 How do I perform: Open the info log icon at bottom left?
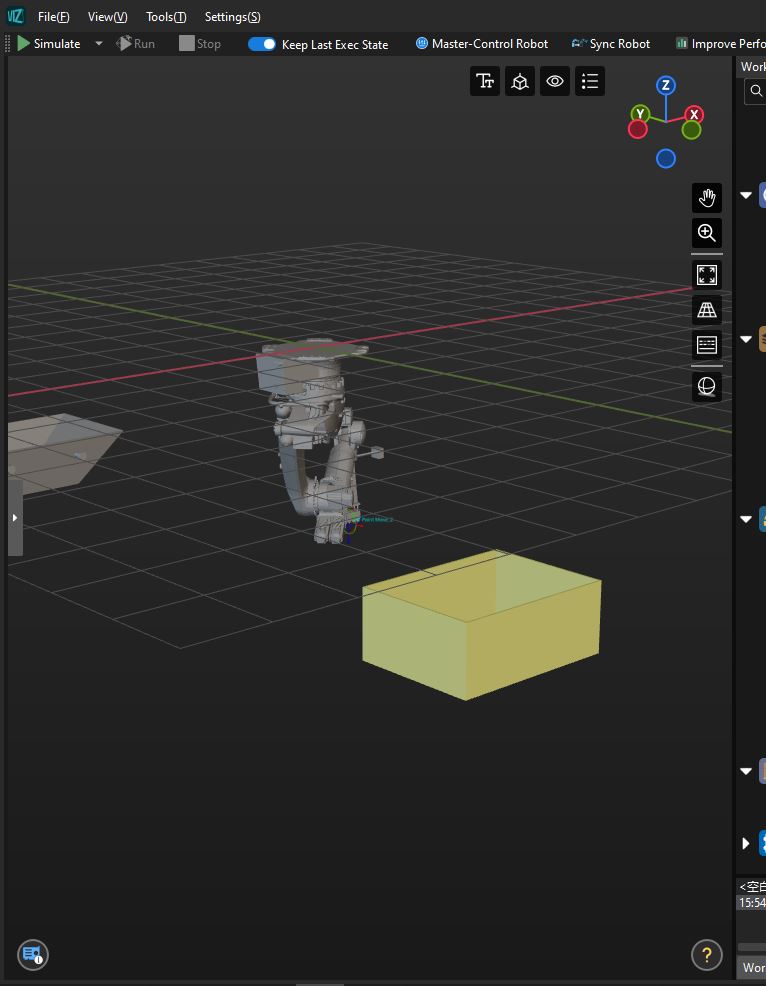32,955
